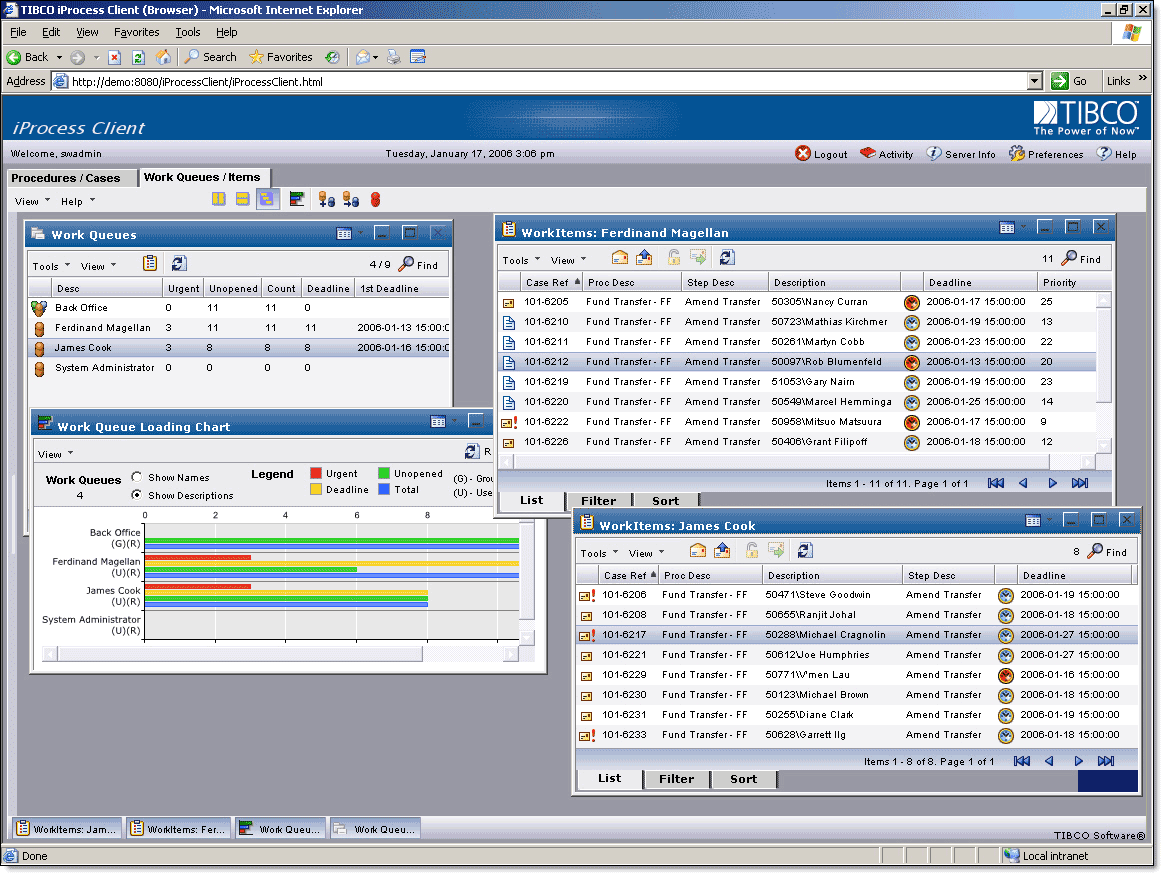Click the Go button next to address bar

click(1070, 81)
